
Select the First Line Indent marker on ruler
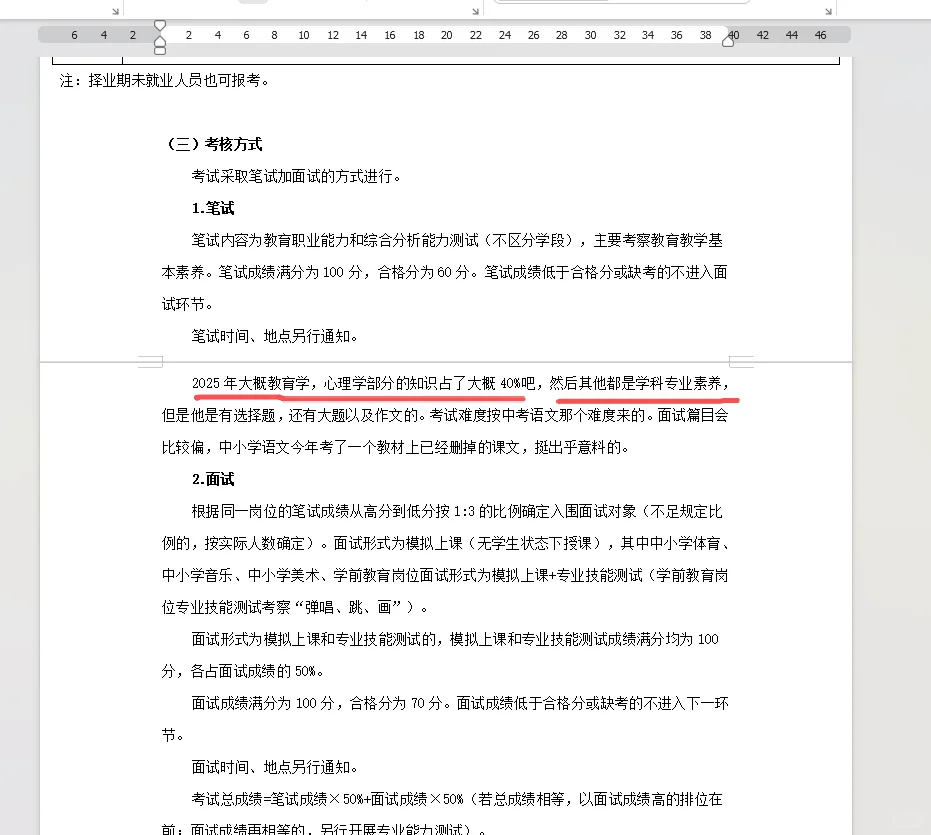click(160, 25)
